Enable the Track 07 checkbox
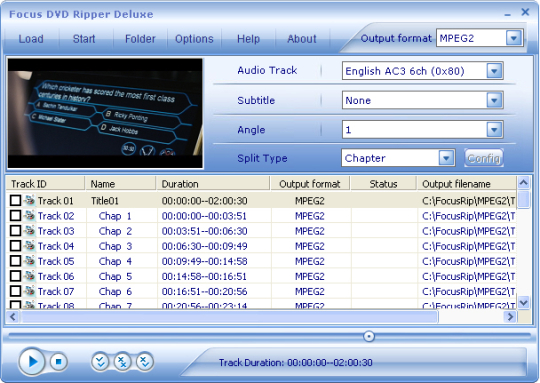 click(15, 291)
